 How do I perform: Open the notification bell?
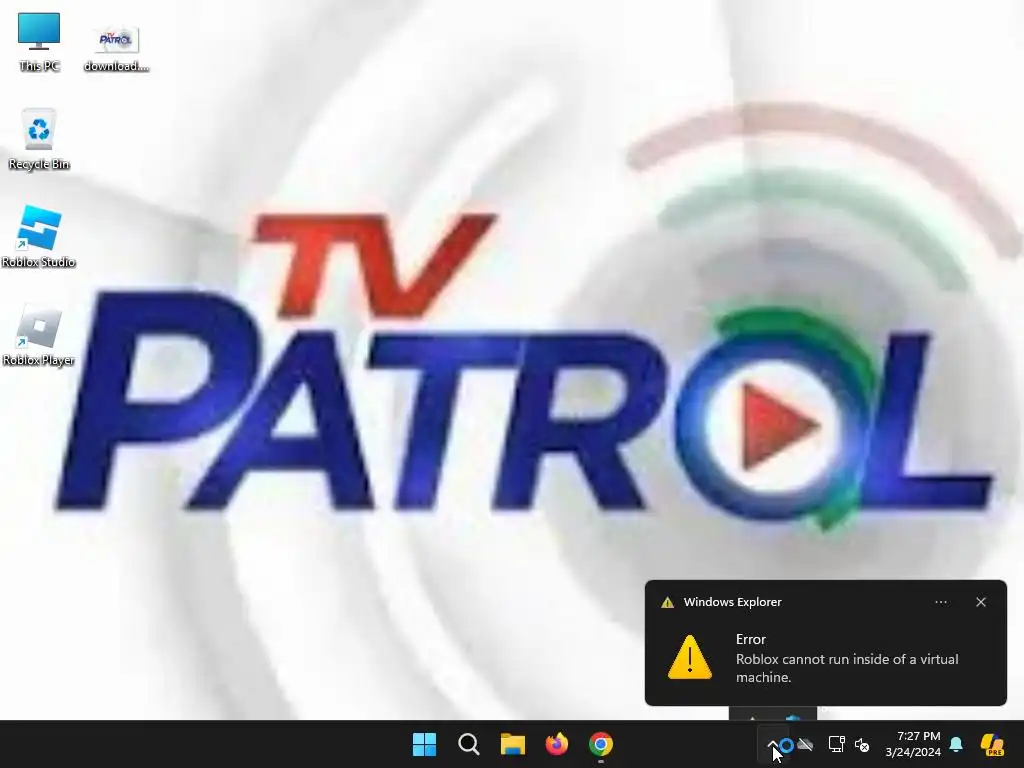956,744
